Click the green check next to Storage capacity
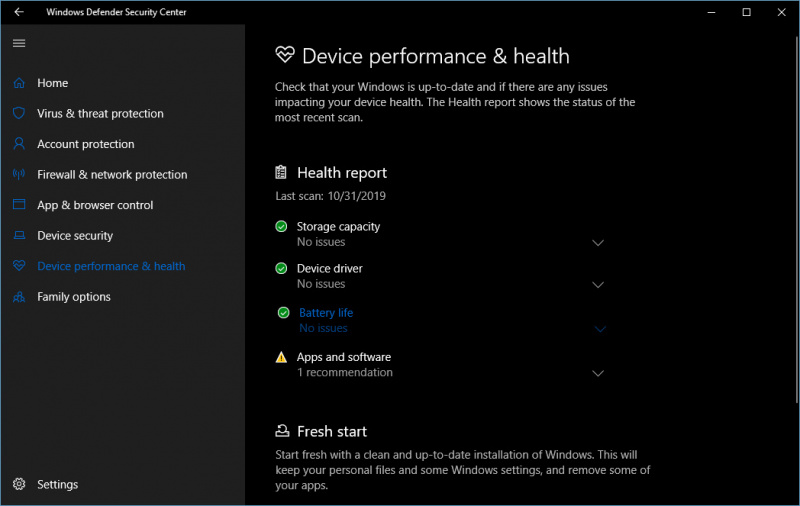Viewport: 800px width, 506px height. click(x=281, y=226)
